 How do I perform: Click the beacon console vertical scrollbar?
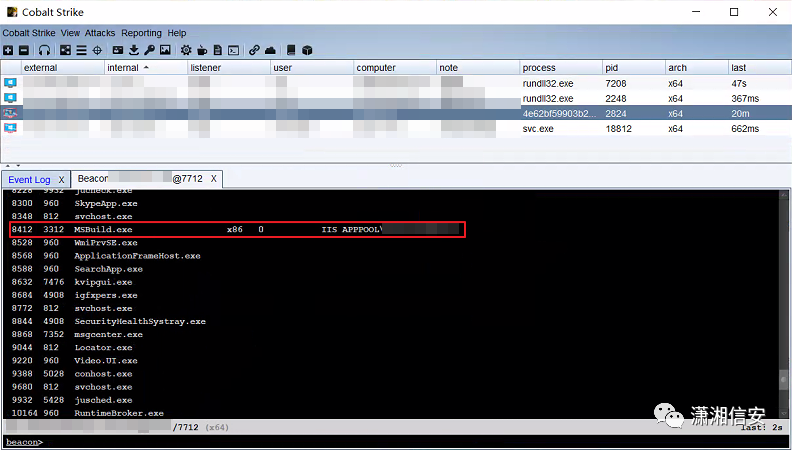pos(783,305)
